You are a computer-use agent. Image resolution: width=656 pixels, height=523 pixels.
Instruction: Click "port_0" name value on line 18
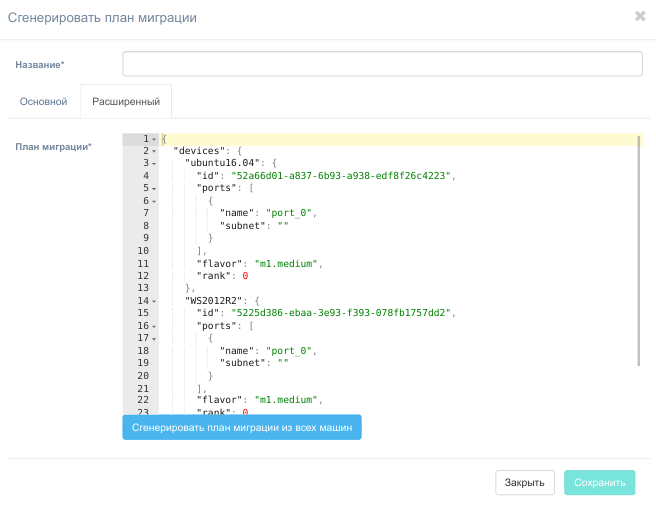tap(289, 351)
